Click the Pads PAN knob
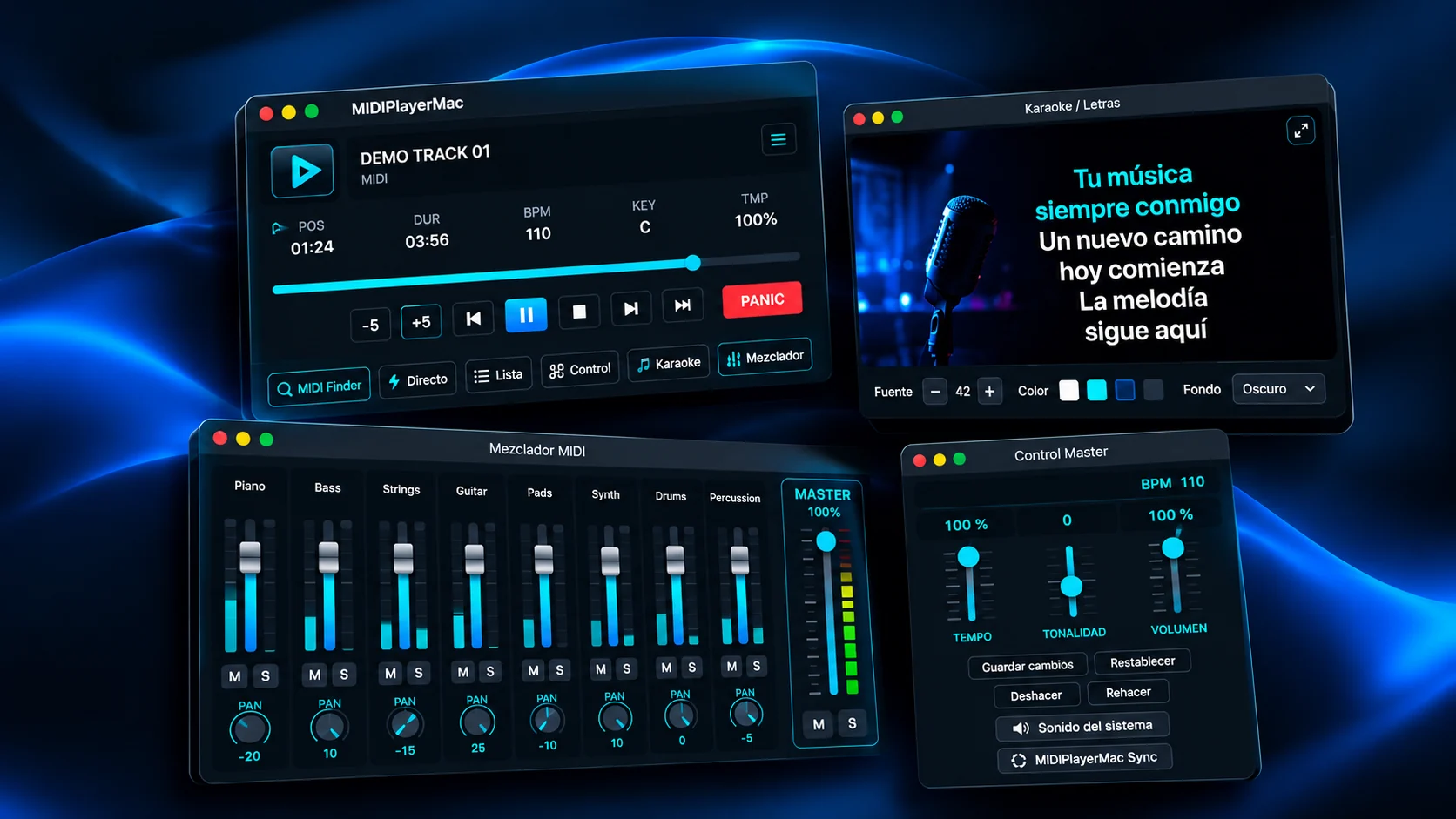Viewport: 1456px width, 819px height. [547, 720]
